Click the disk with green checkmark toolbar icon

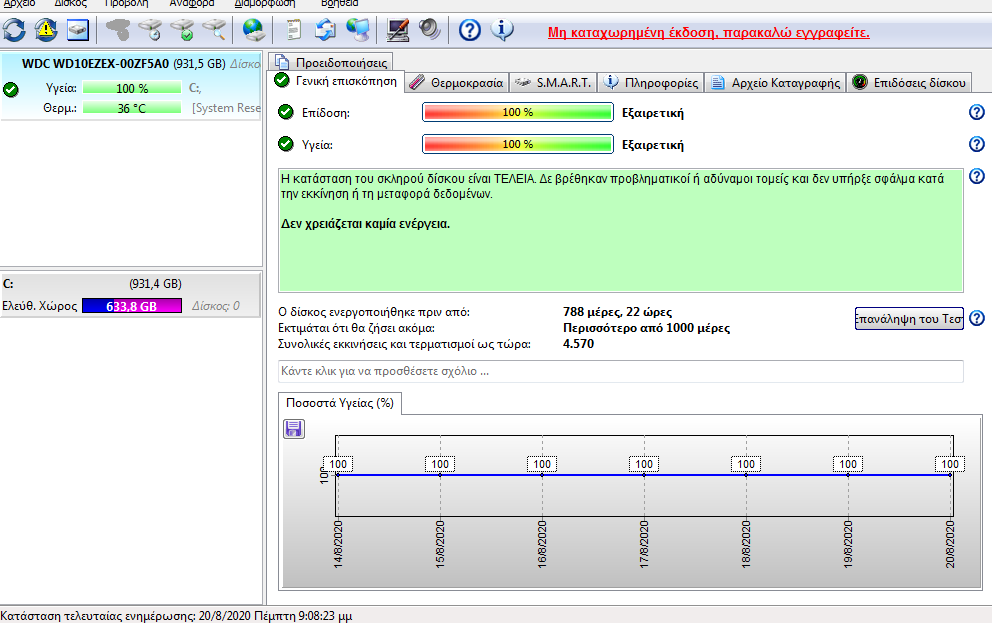tap(182, 30)
